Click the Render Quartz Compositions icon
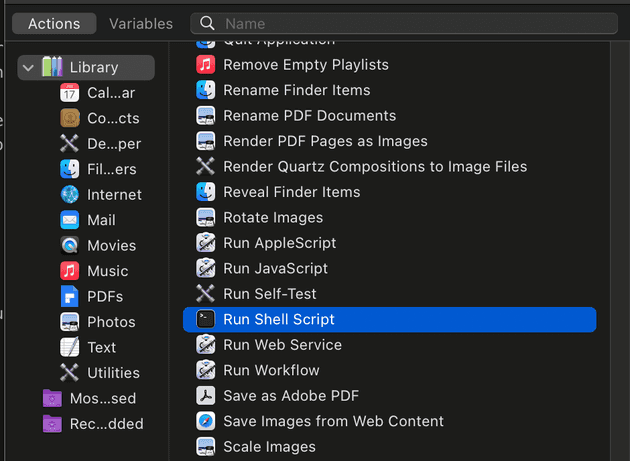This screenshot has width=630, height=461. [x=206, y=166]
